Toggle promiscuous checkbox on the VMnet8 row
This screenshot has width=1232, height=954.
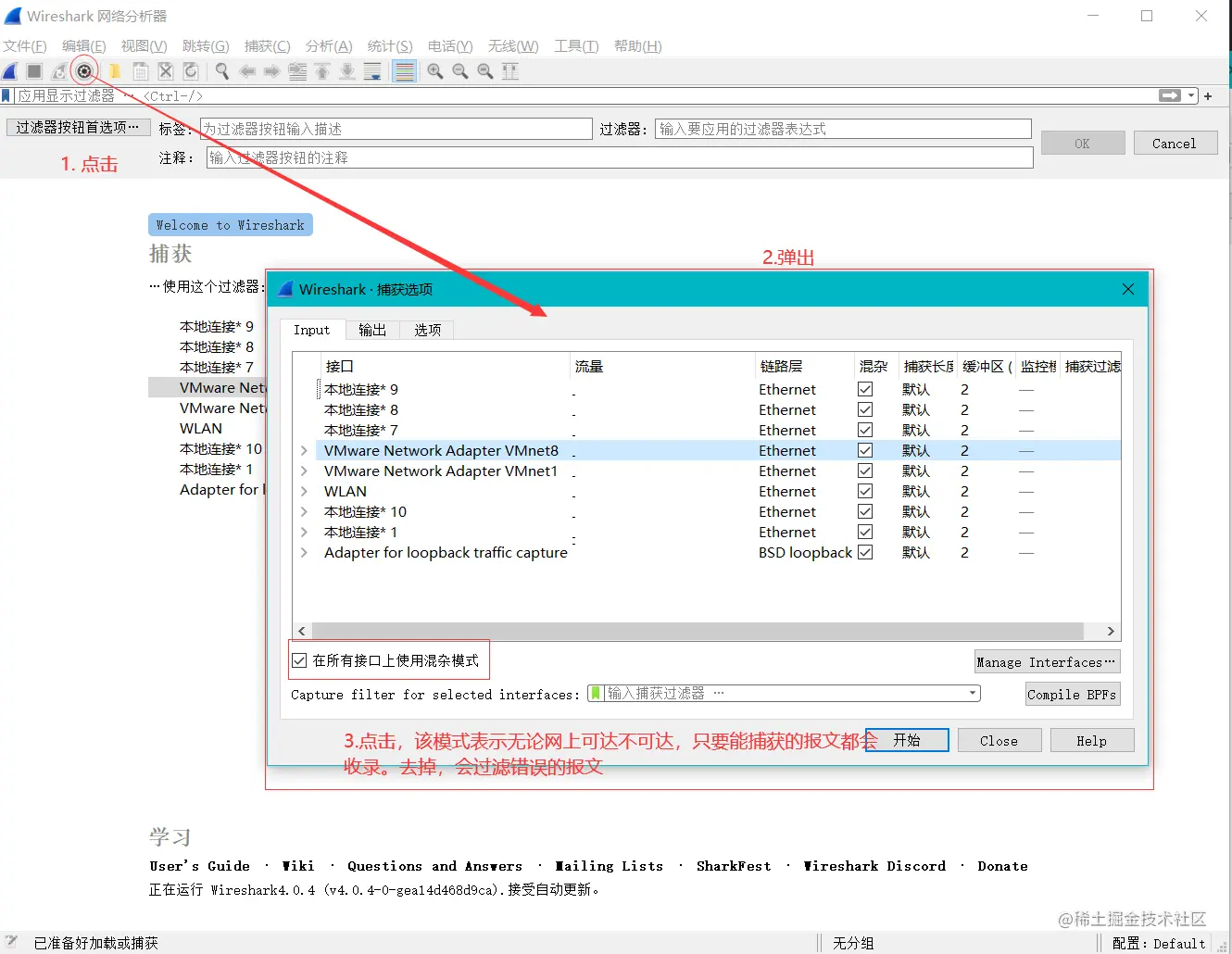tap(865, 450)
